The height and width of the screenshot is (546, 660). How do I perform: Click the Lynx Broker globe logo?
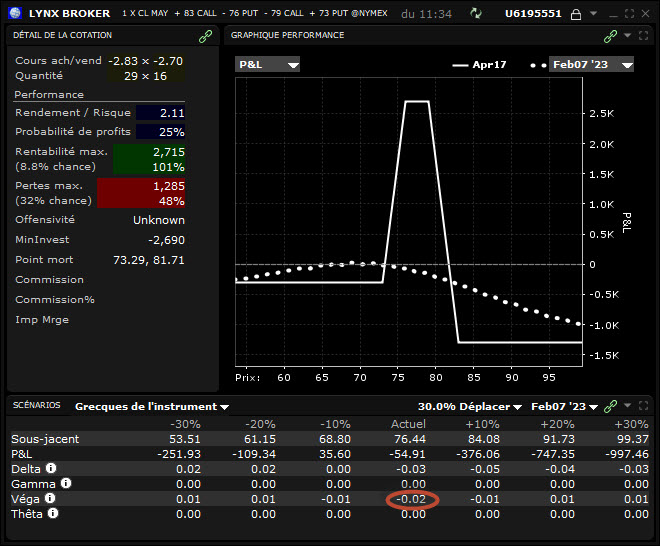click(15, 13)
